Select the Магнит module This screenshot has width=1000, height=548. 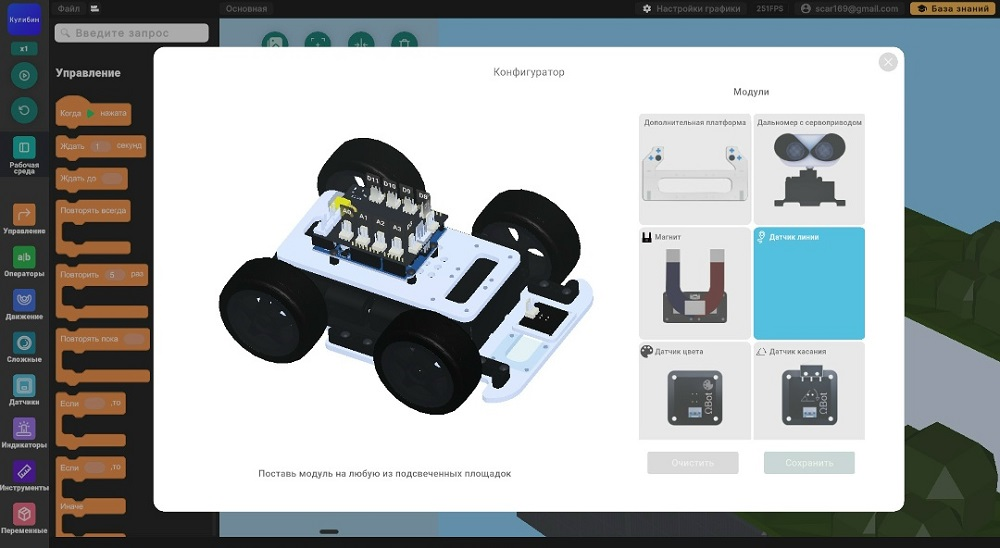coord(695,283)
